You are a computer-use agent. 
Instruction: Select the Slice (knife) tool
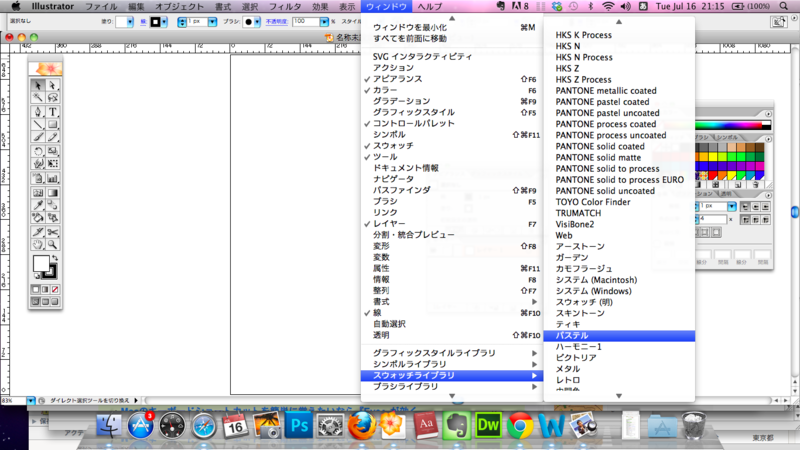(x=38, y=232)
